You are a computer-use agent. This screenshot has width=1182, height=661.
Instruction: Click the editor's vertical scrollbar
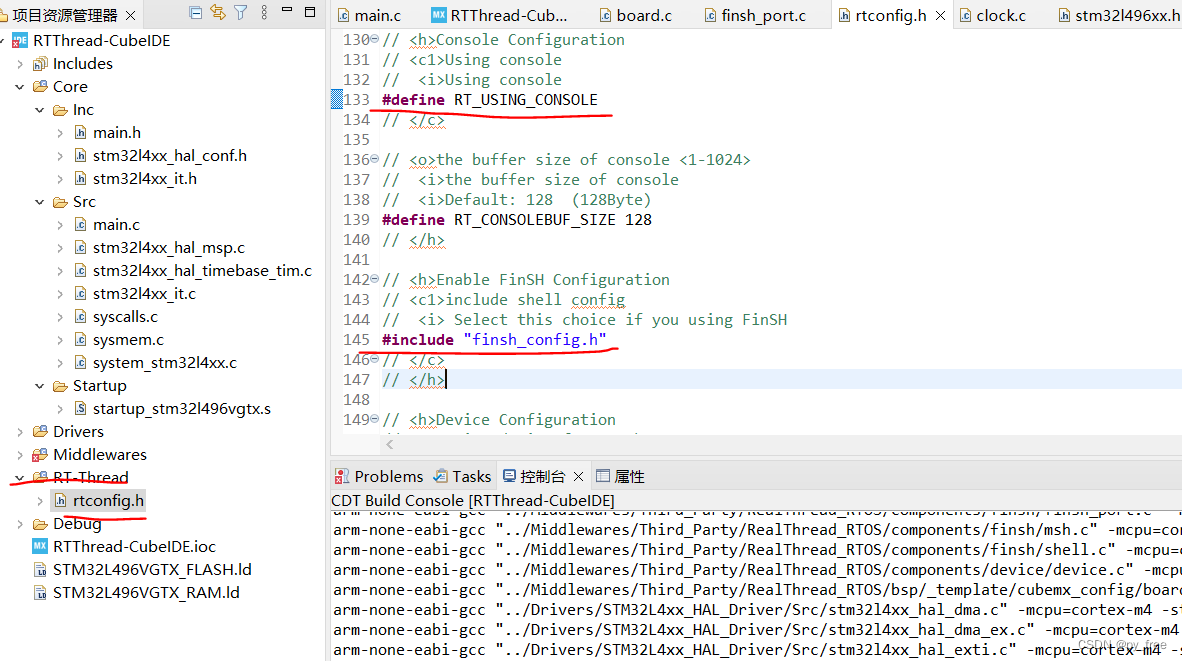click(x=1176, y=200)
